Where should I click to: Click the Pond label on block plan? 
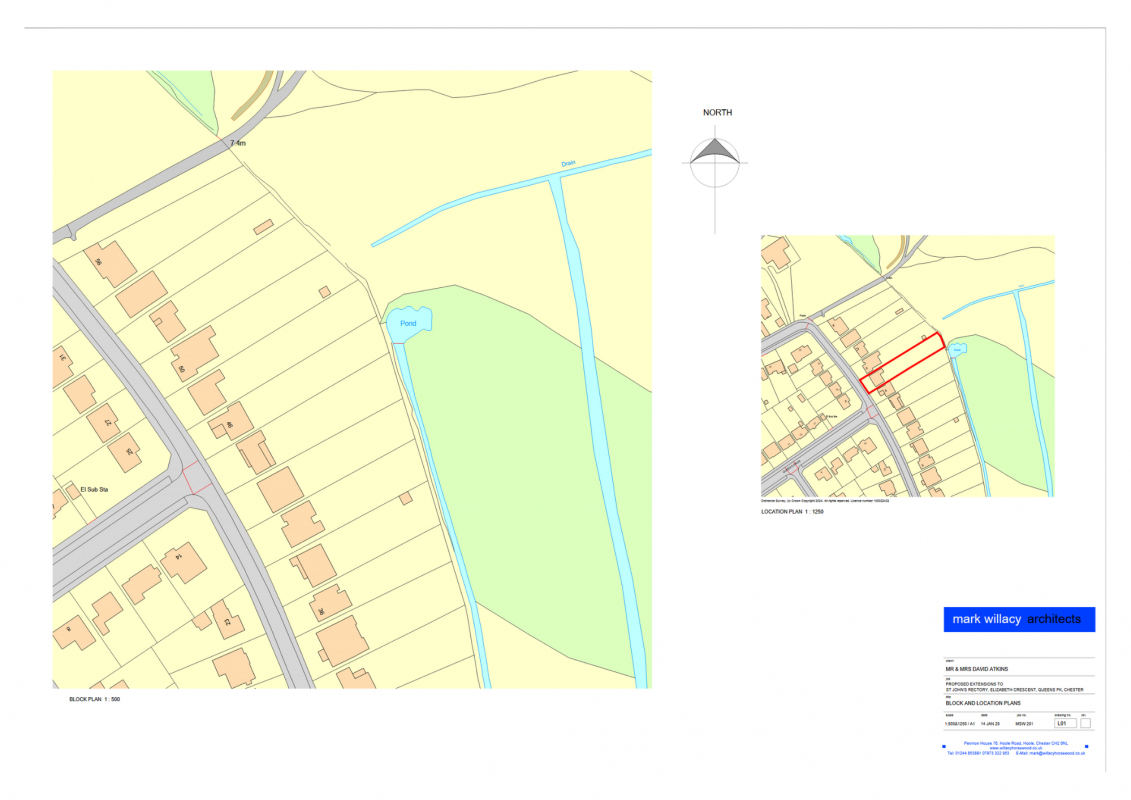[408, 323]
